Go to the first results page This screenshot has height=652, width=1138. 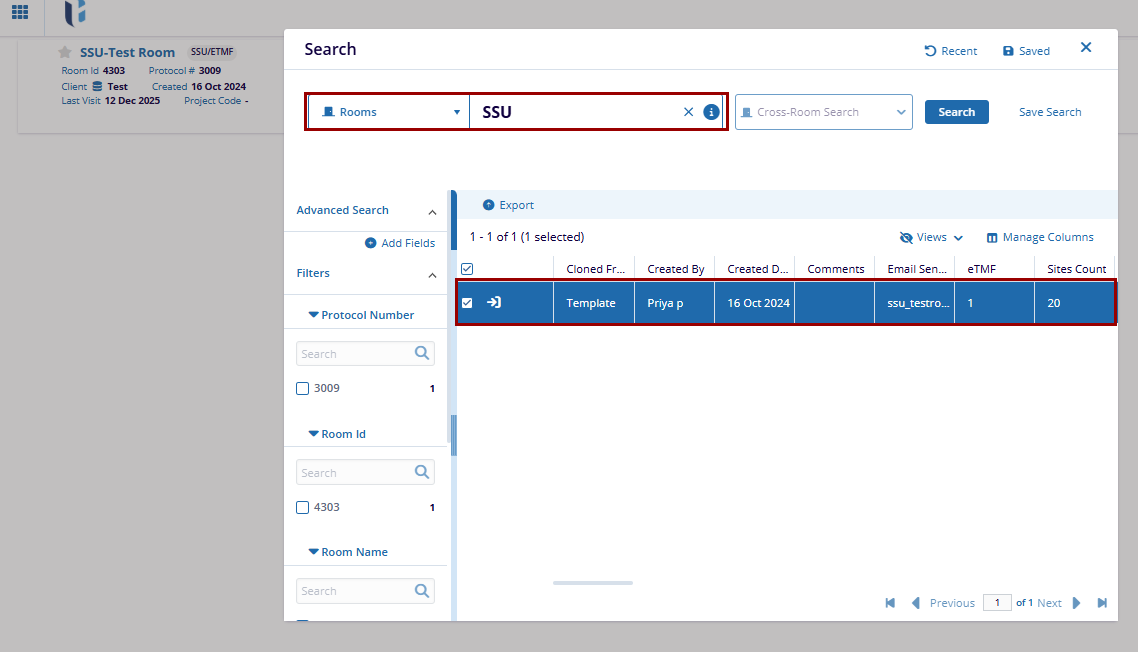(890, 603)
